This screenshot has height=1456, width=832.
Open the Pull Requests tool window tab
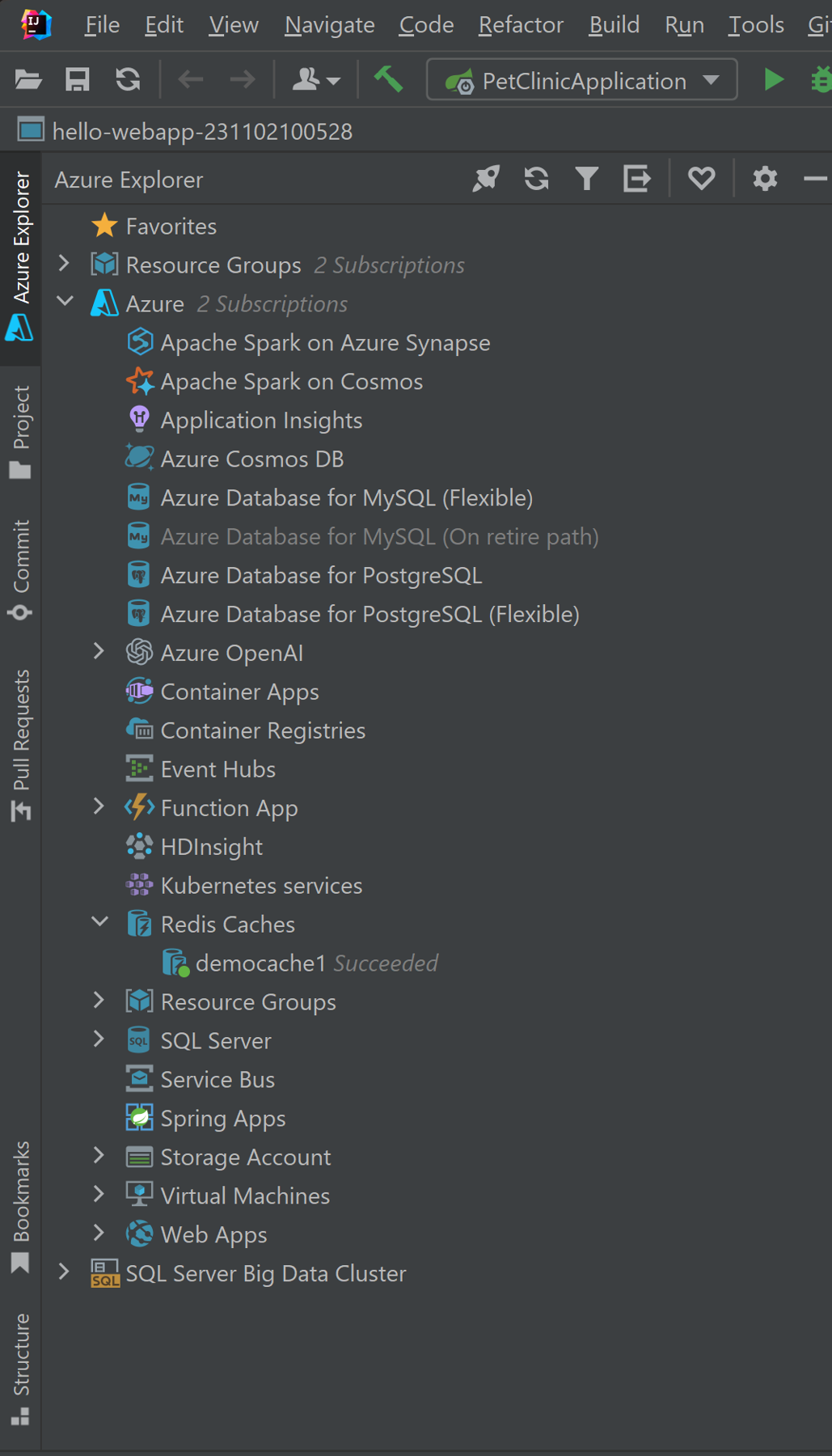(x=20, y=745)
